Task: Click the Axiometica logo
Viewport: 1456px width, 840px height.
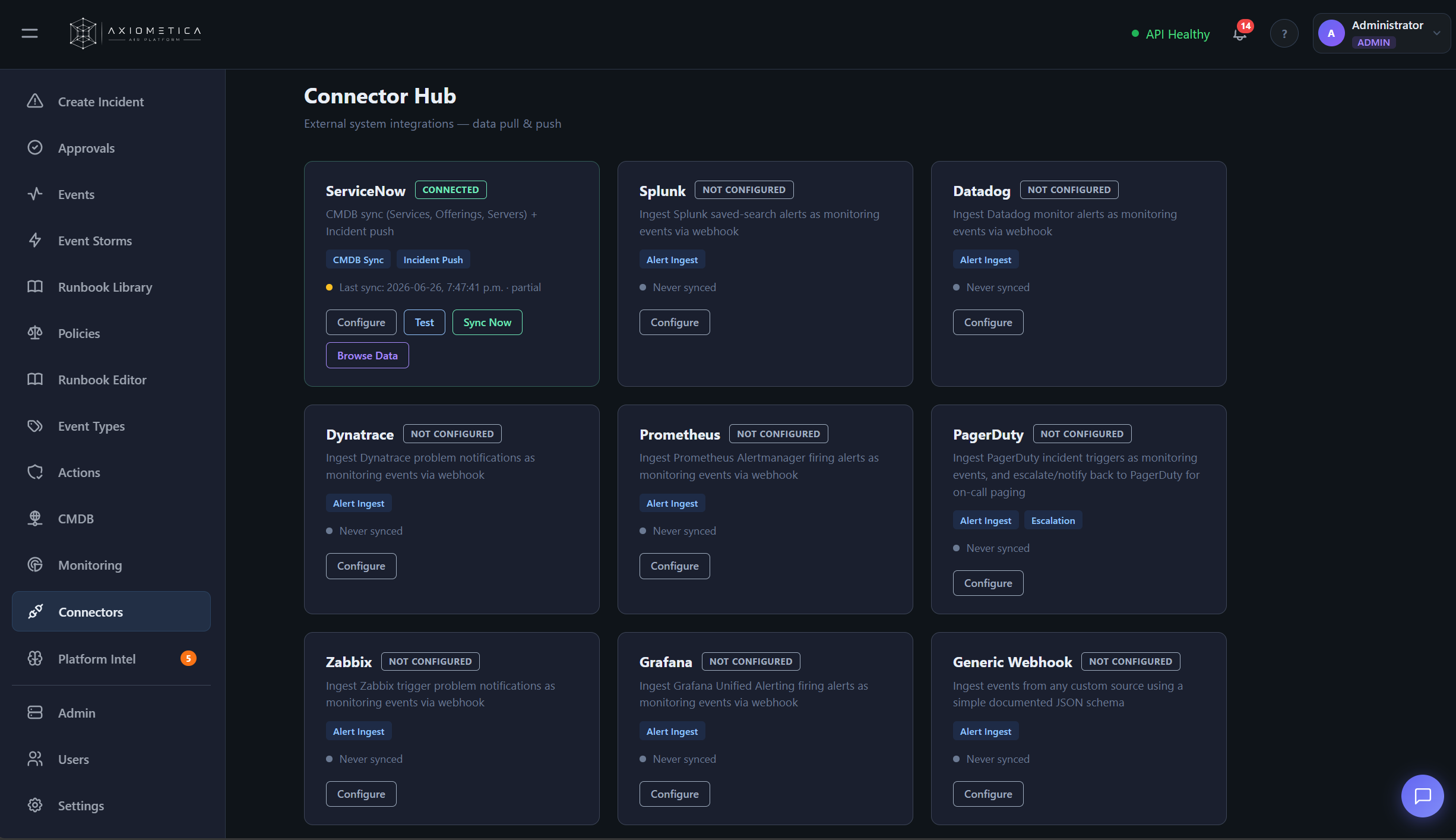Action: [135, 33]
